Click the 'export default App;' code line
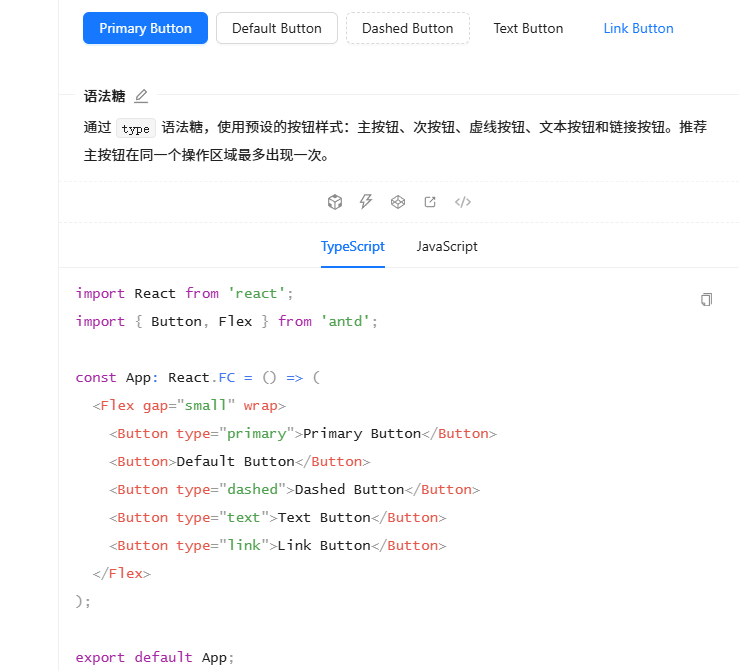 coord(155,657)
